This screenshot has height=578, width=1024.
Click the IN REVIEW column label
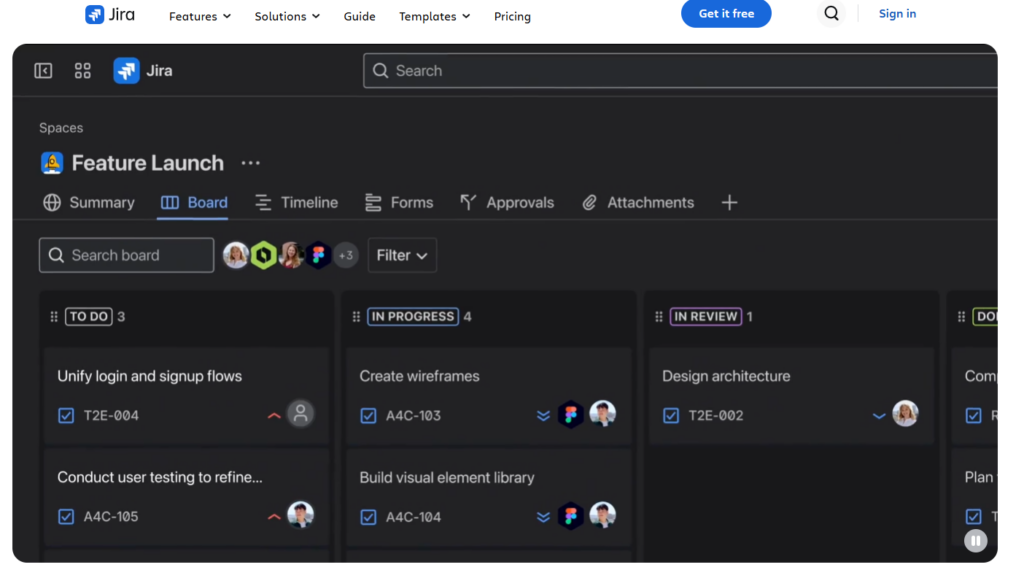[x=706, y=317]
